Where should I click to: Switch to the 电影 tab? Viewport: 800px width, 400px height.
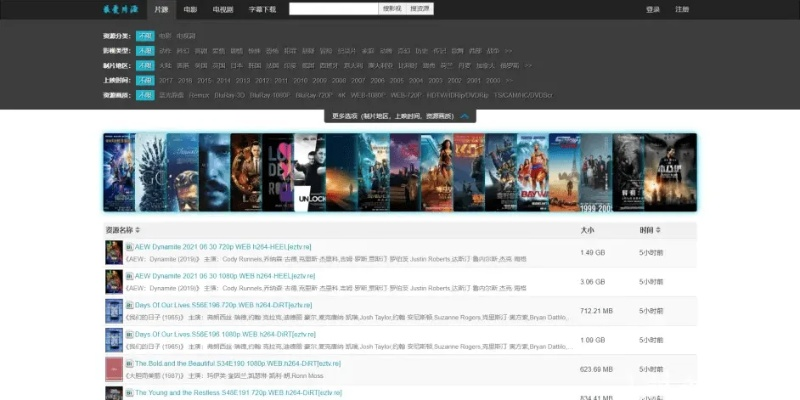pos(190,10)
